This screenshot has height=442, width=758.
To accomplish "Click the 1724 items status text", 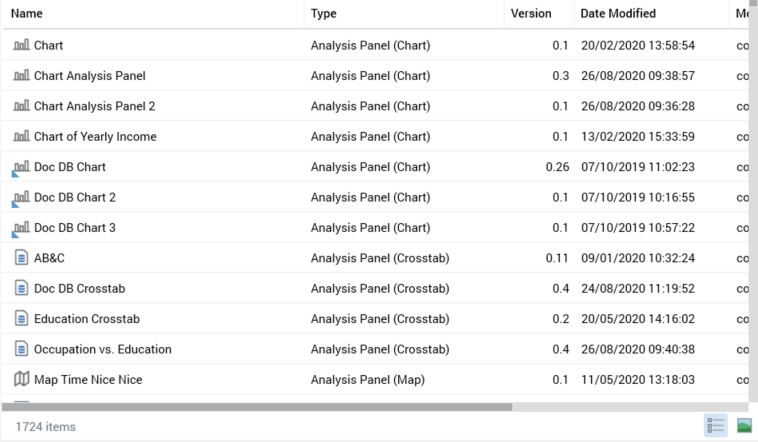I will (x=46, y=427).
